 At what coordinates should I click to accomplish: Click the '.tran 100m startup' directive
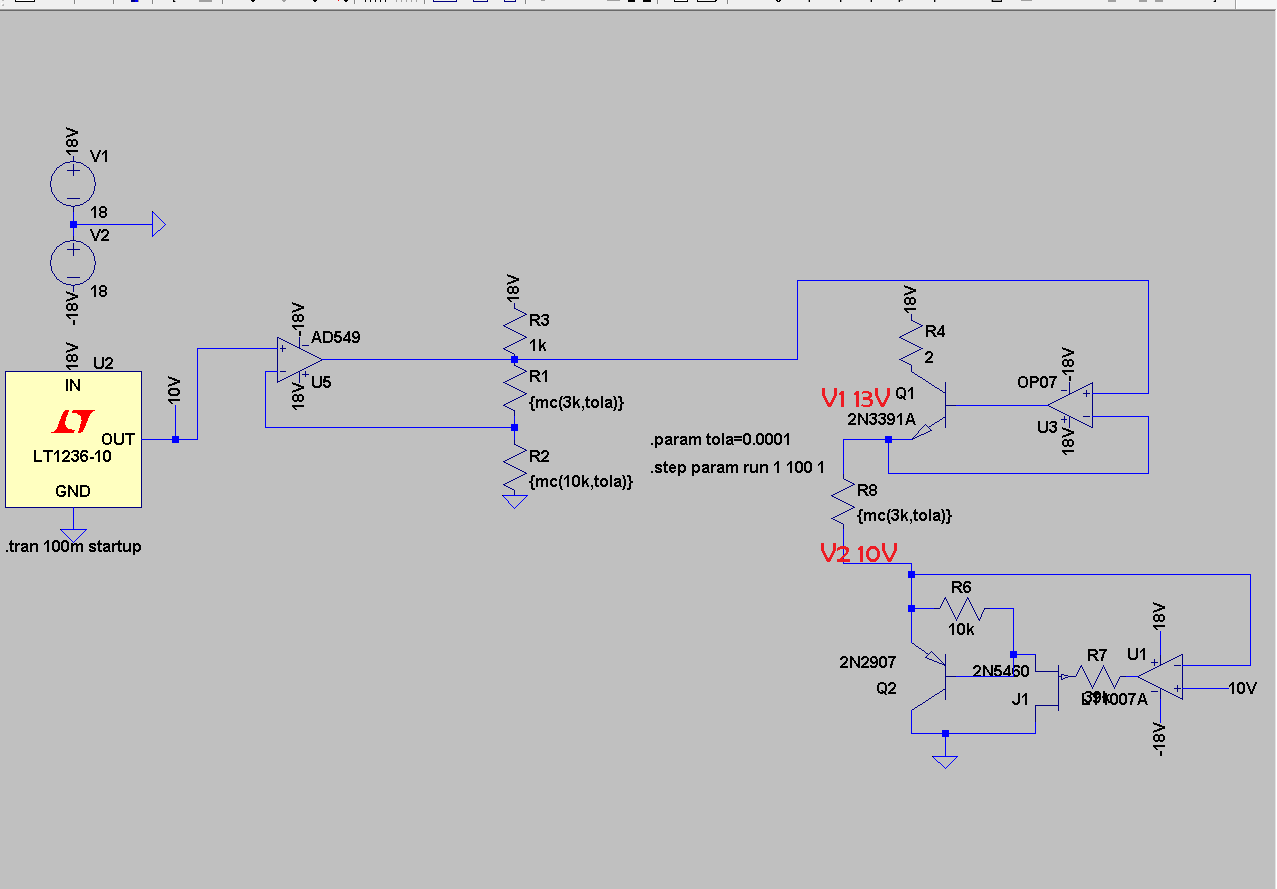click(73, 547)
